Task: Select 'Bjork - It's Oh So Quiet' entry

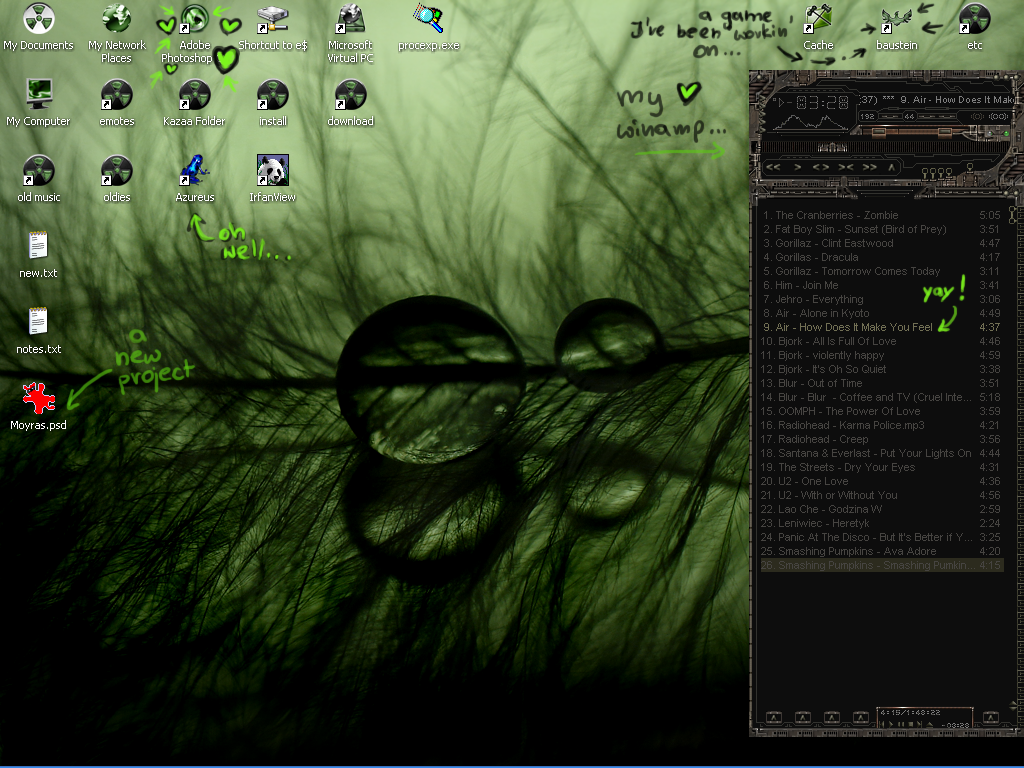Action: click(882, 369)
